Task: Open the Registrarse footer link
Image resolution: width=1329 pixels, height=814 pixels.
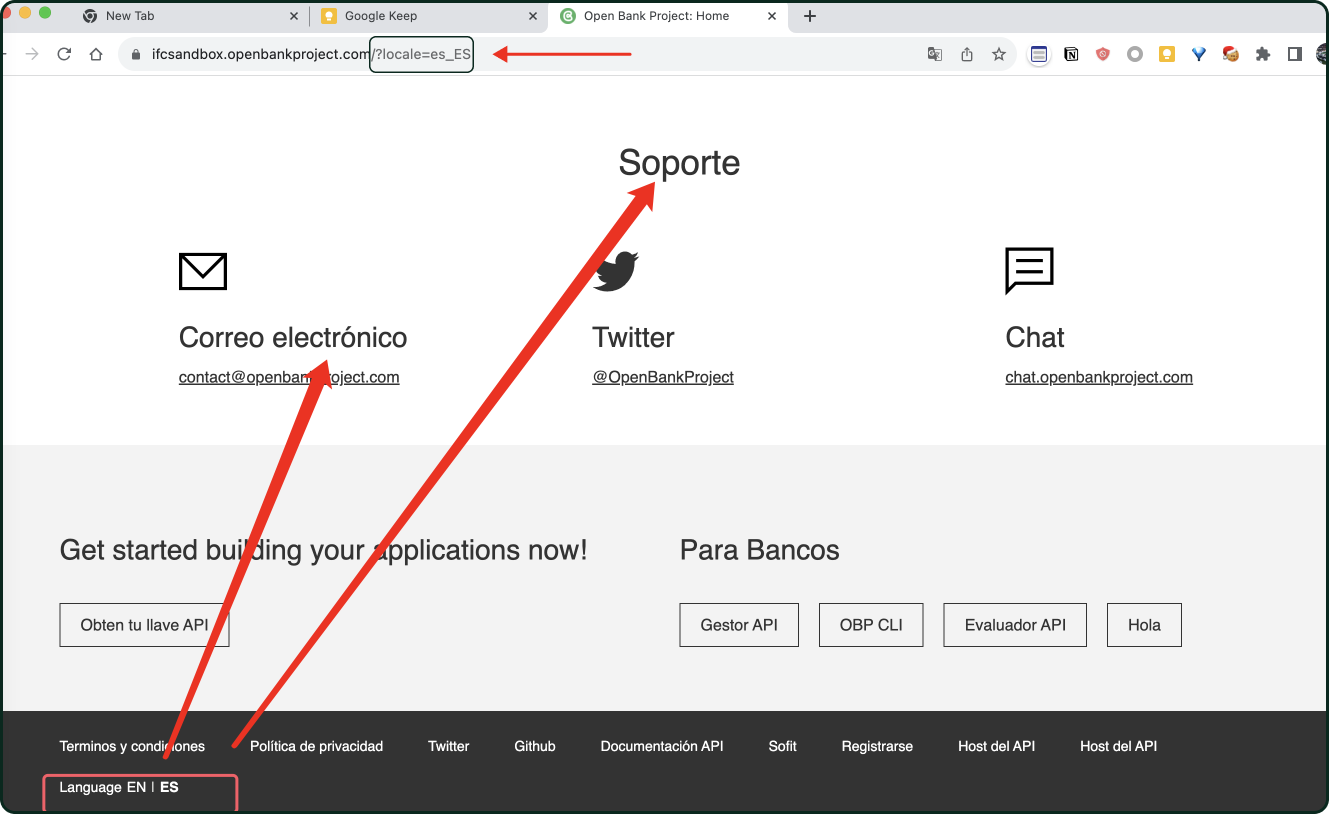Action: [x=877, y=746]
